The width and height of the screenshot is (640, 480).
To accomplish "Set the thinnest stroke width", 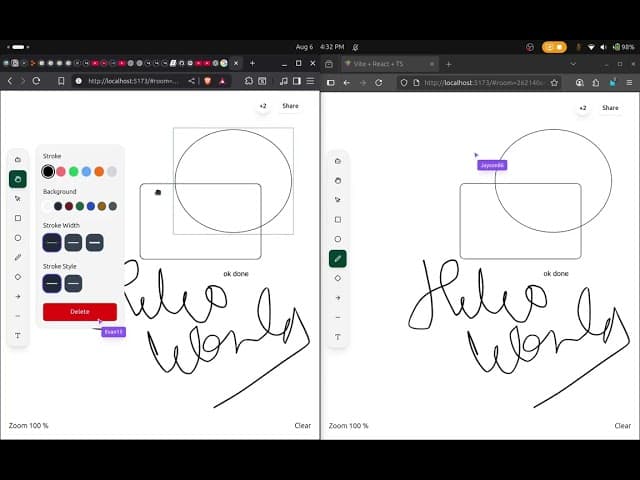I will [x=52, y=243].
